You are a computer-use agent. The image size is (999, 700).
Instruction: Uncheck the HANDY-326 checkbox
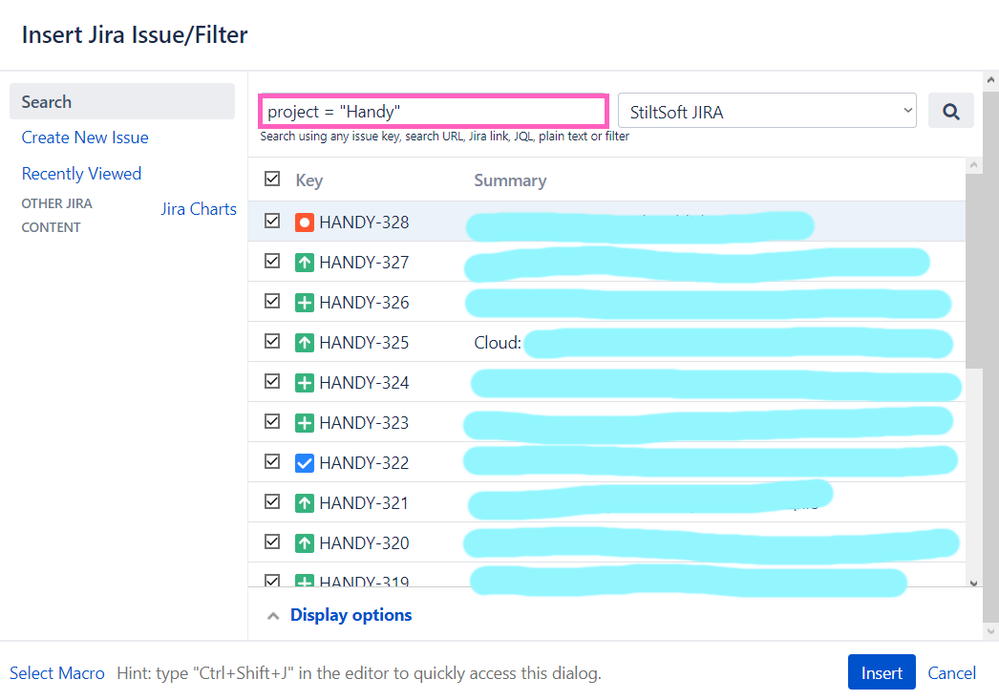coord(272,301)
